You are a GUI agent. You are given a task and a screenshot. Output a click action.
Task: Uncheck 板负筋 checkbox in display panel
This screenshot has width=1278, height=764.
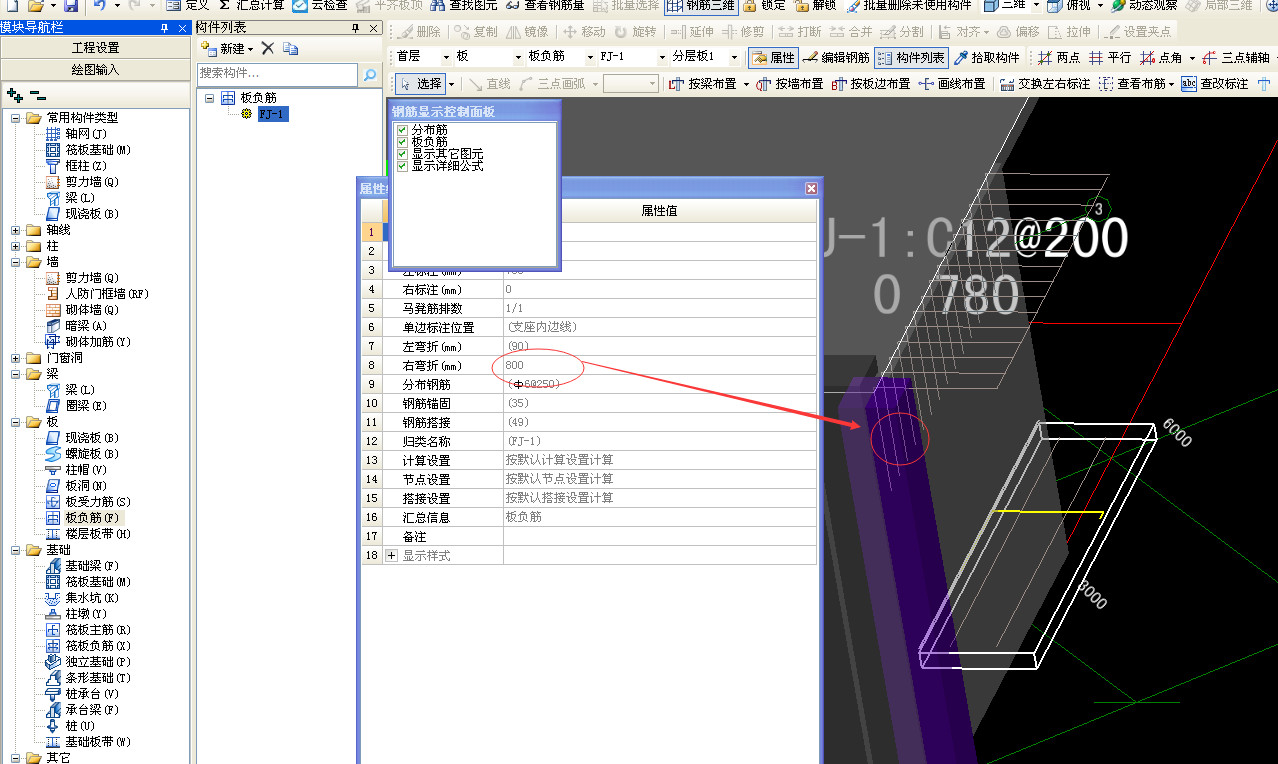coord(402,142)
